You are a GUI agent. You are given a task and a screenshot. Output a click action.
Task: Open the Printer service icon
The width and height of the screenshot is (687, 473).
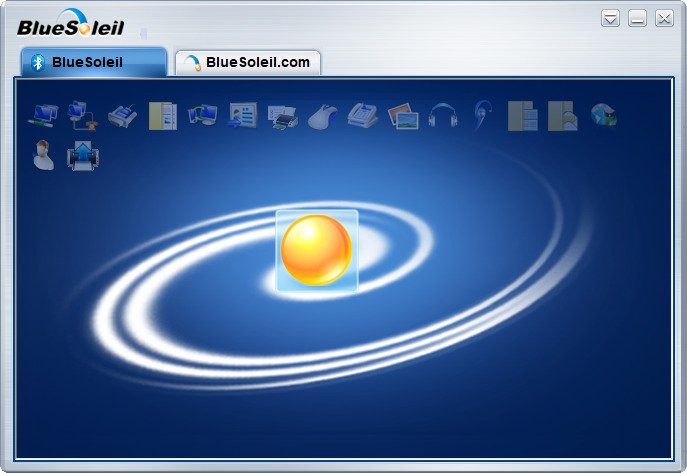[283, 116]
